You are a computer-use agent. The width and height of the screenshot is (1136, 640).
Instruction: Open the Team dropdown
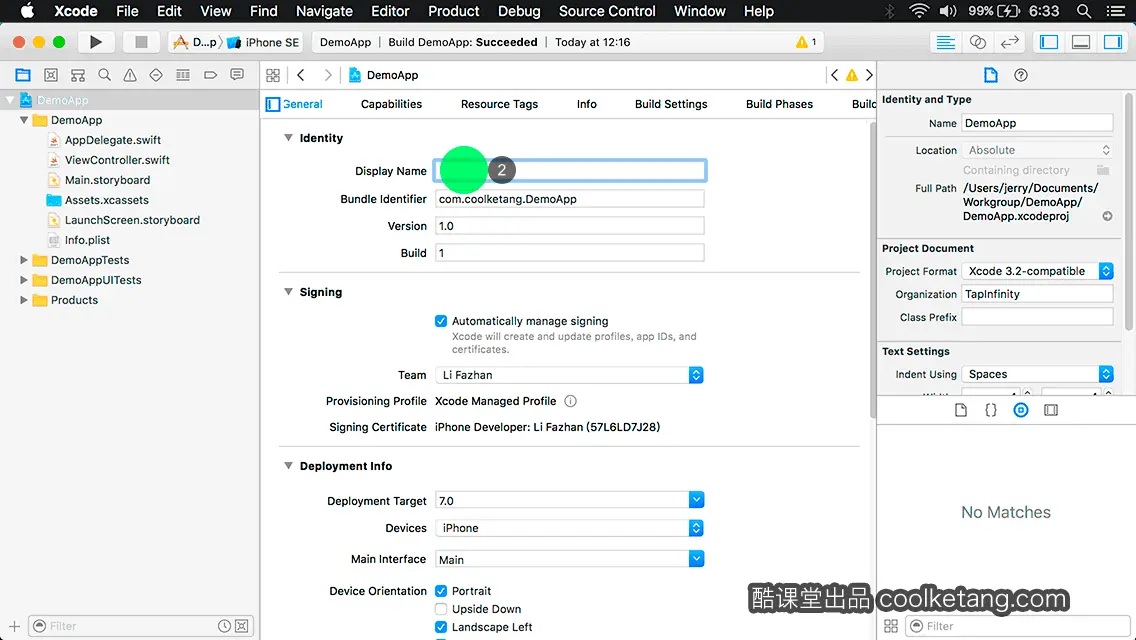click(x=569, y=375)
